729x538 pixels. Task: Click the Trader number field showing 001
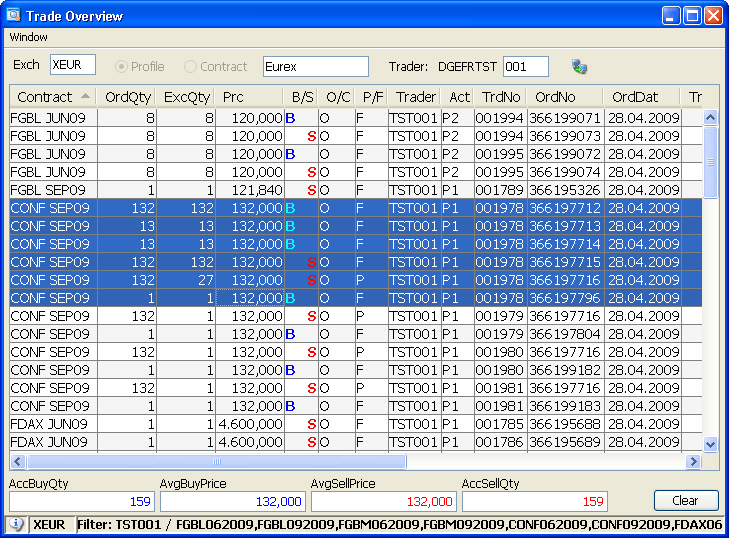point(525,67)
